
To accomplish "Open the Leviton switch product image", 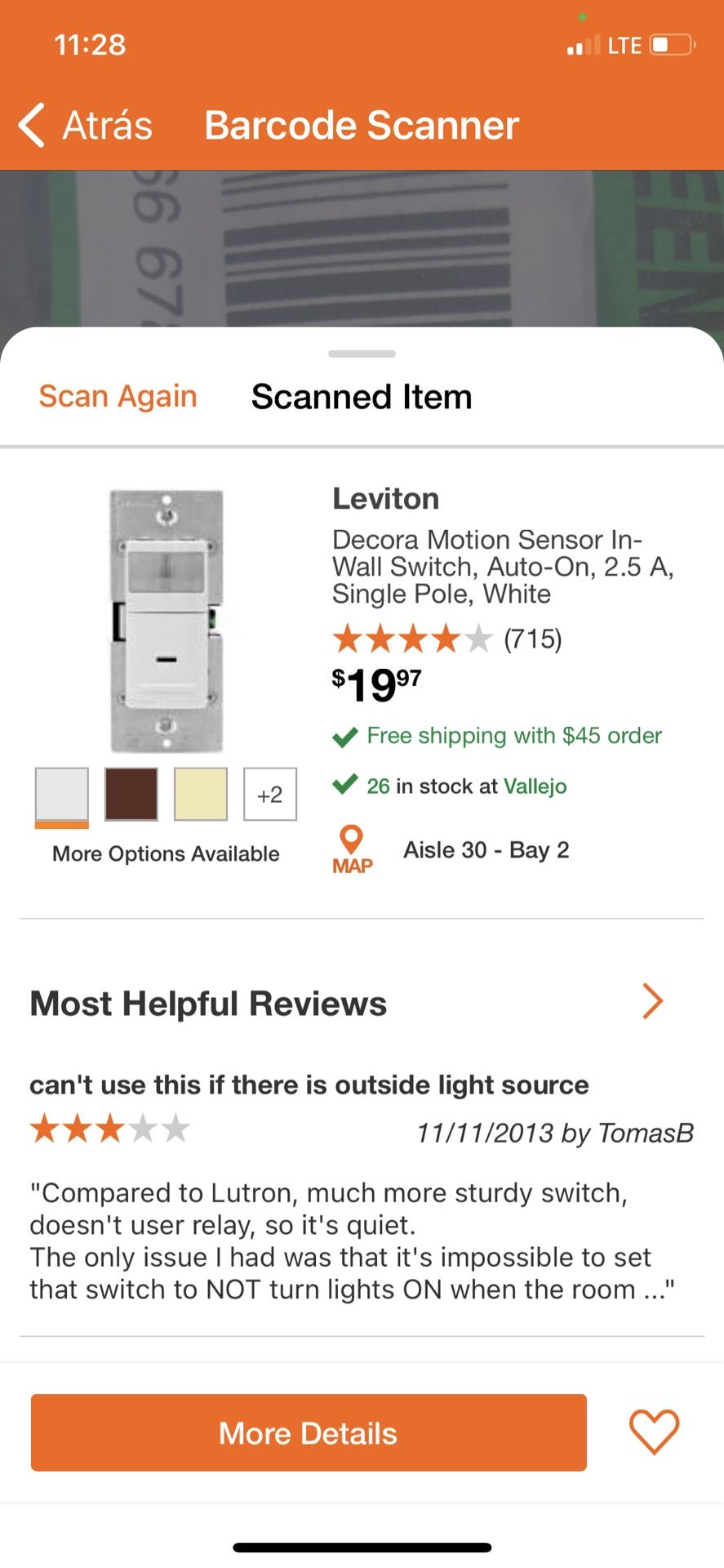I will pyautogui.click(x=167, y=621).
